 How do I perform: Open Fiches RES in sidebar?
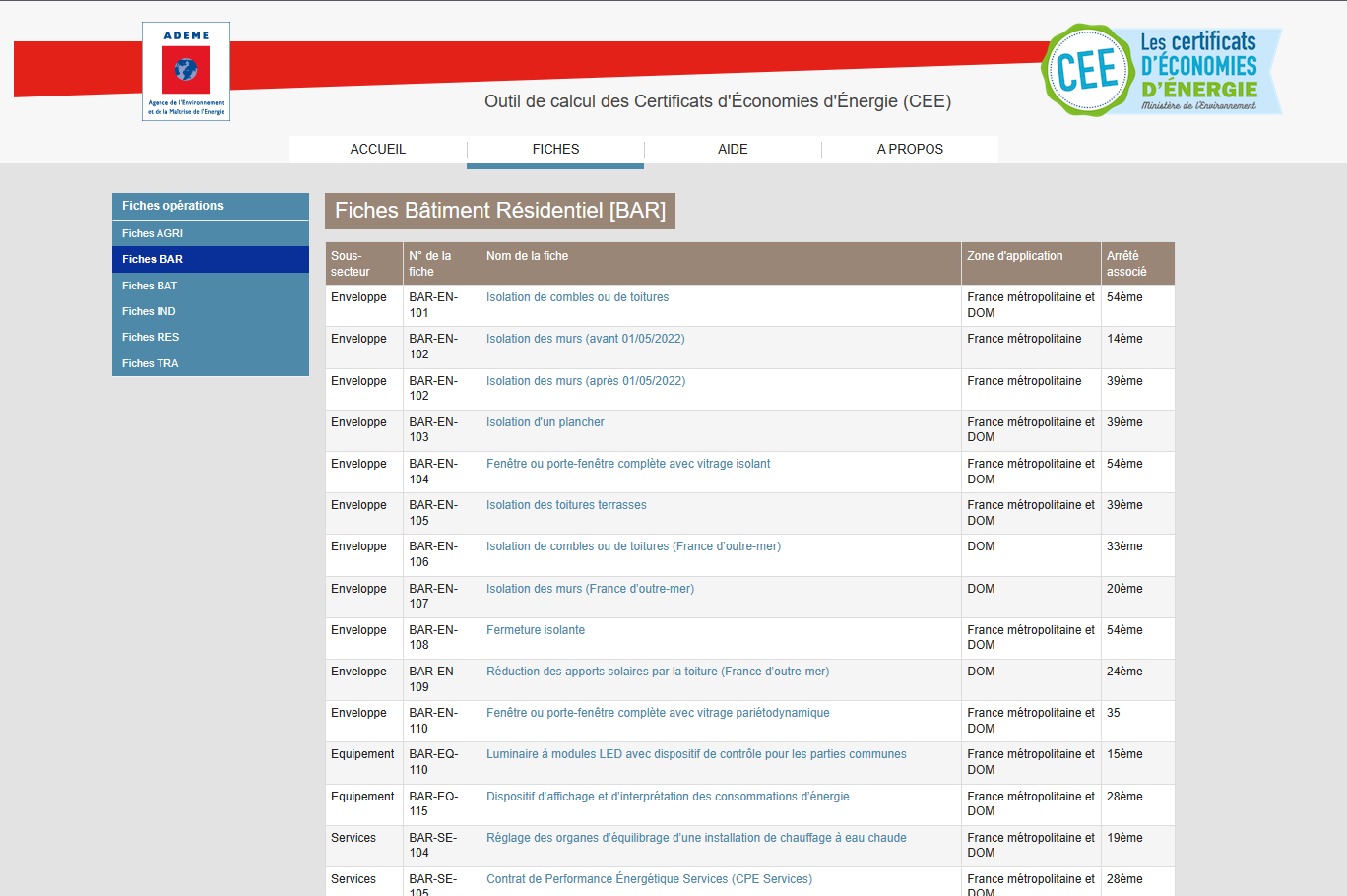pos(211,337)
